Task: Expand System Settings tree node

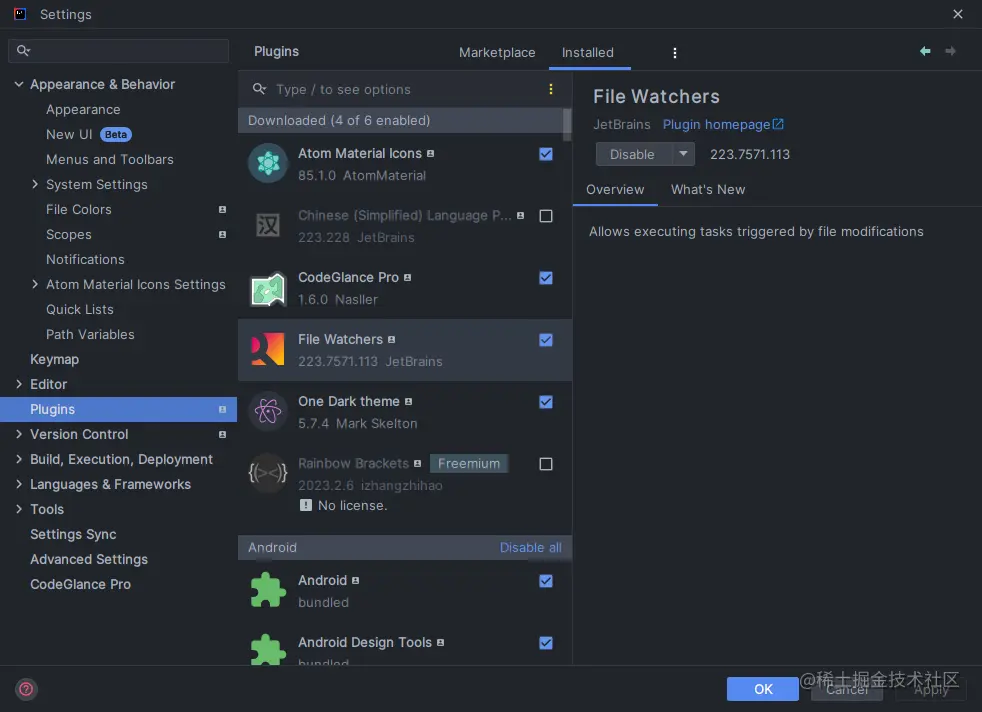Action: [x=34, y=184]
